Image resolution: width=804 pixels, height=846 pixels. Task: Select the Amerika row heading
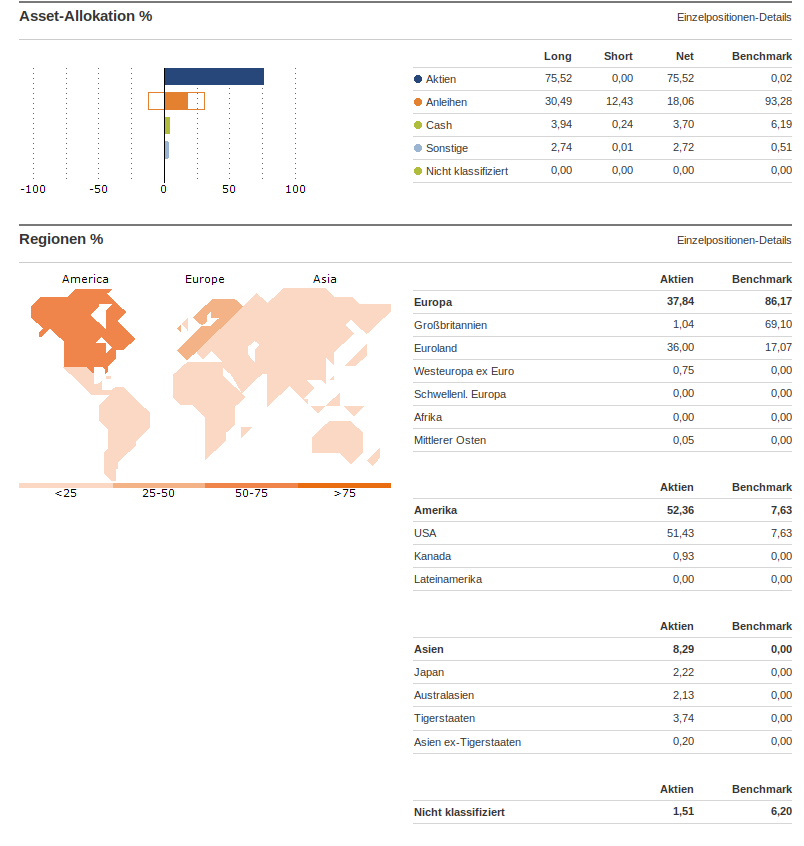click(435, 510)
